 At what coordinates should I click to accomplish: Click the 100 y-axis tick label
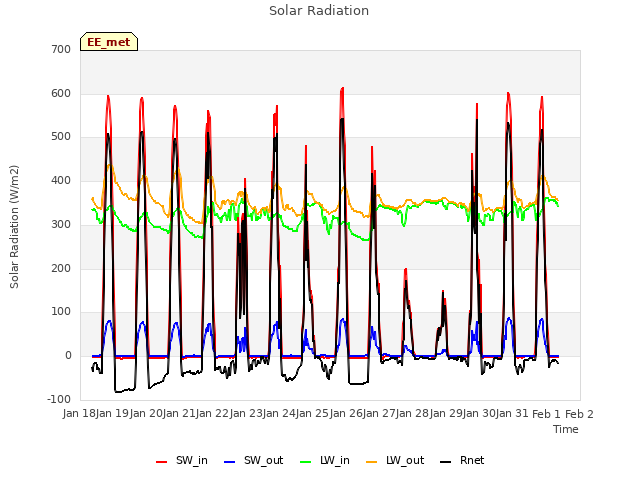tap(61, 312)
